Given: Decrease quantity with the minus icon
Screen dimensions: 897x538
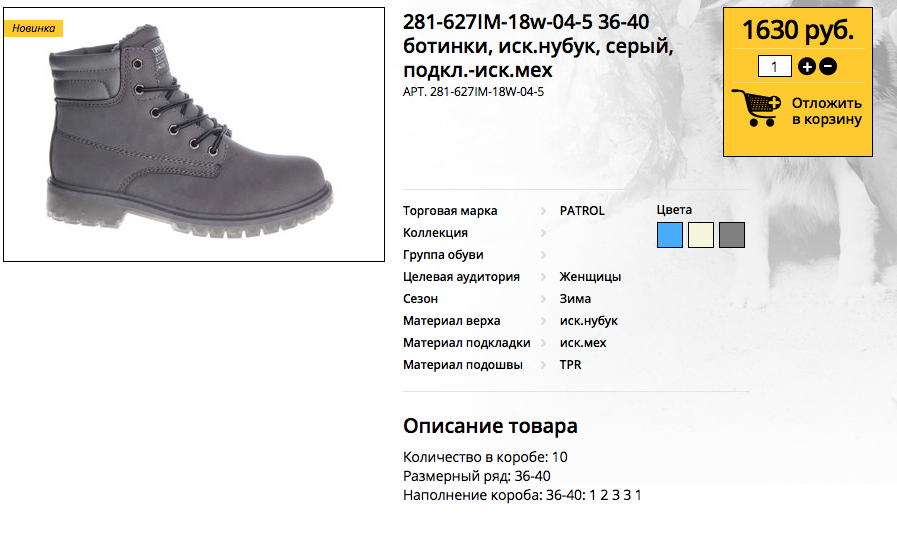Looking at the screenshot, I should (828, 66).
